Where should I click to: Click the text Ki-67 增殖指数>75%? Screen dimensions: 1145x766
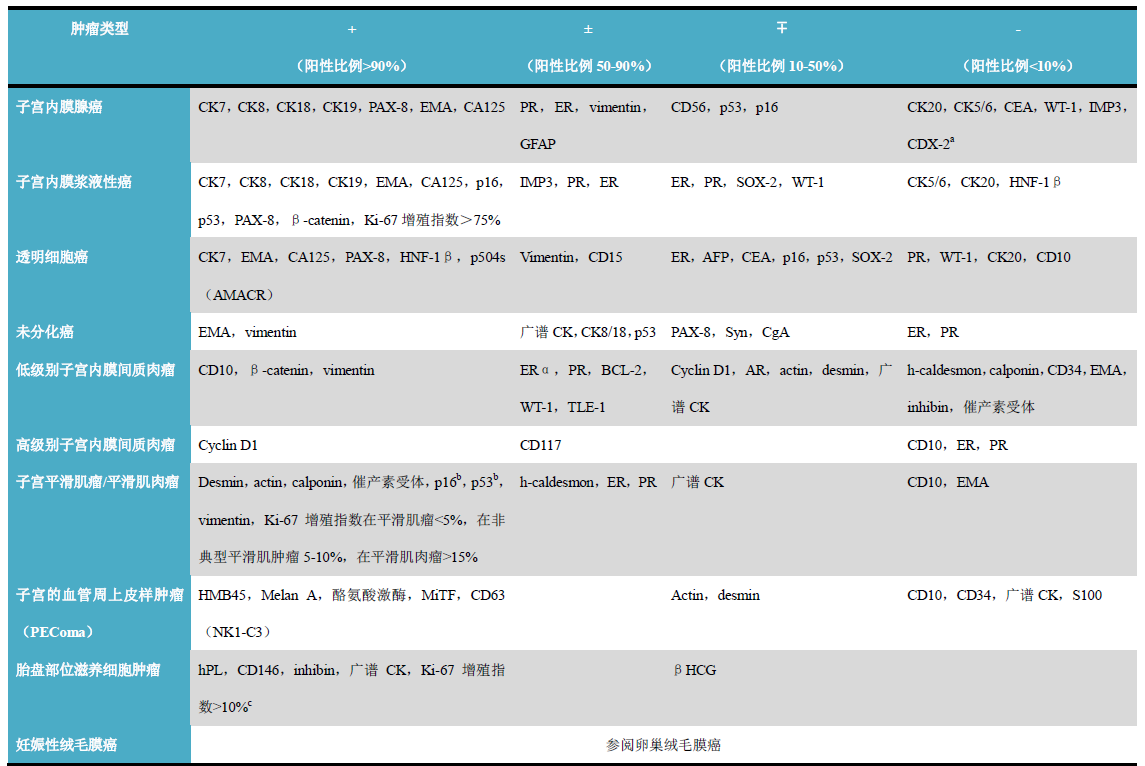pyautogui.click(x=432, y=220)
